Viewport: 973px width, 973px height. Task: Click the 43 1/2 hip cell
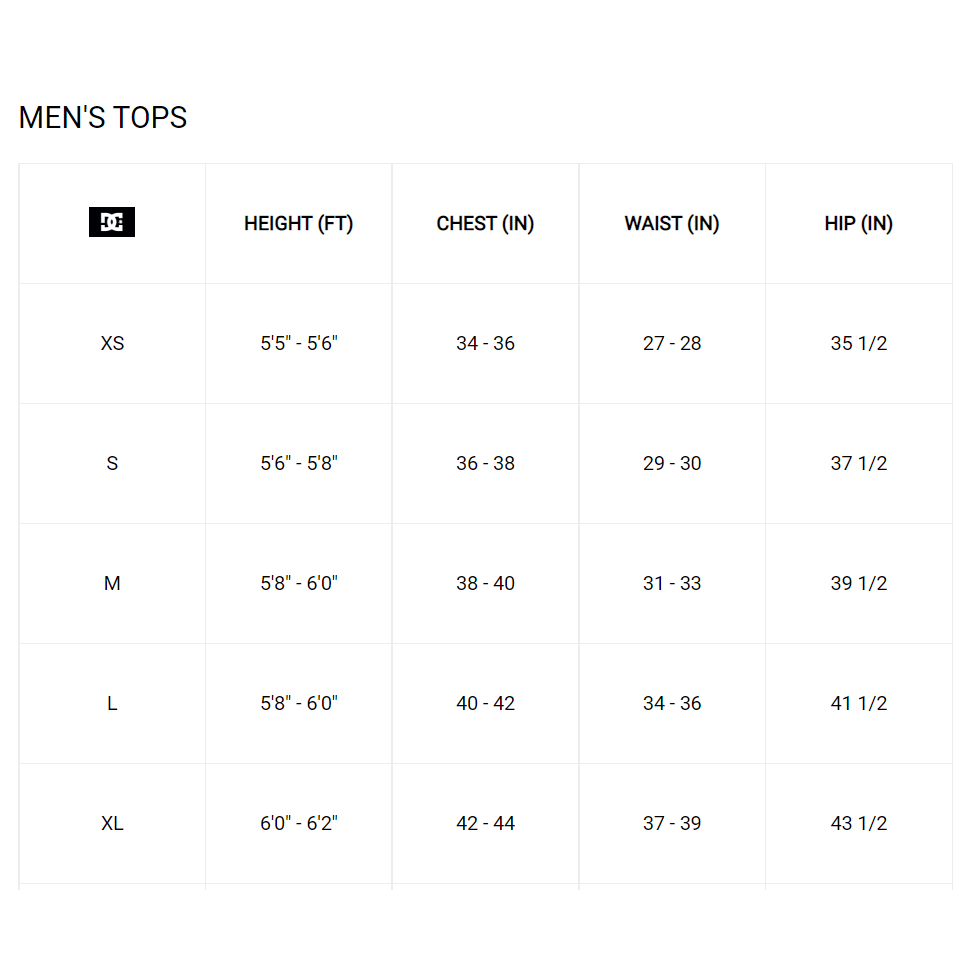[x=859, y=823]
